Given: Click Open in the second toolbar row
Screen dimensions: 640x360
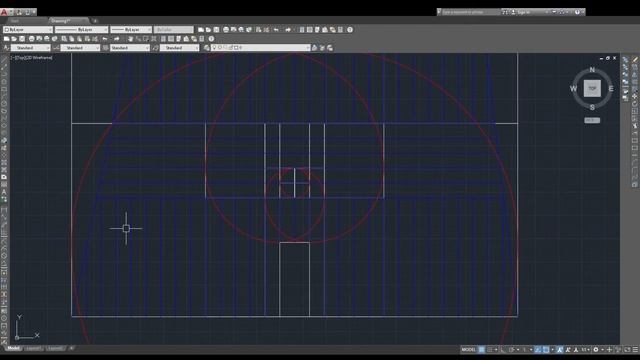Looking at the screenshot, I should (x=14, y=39).
